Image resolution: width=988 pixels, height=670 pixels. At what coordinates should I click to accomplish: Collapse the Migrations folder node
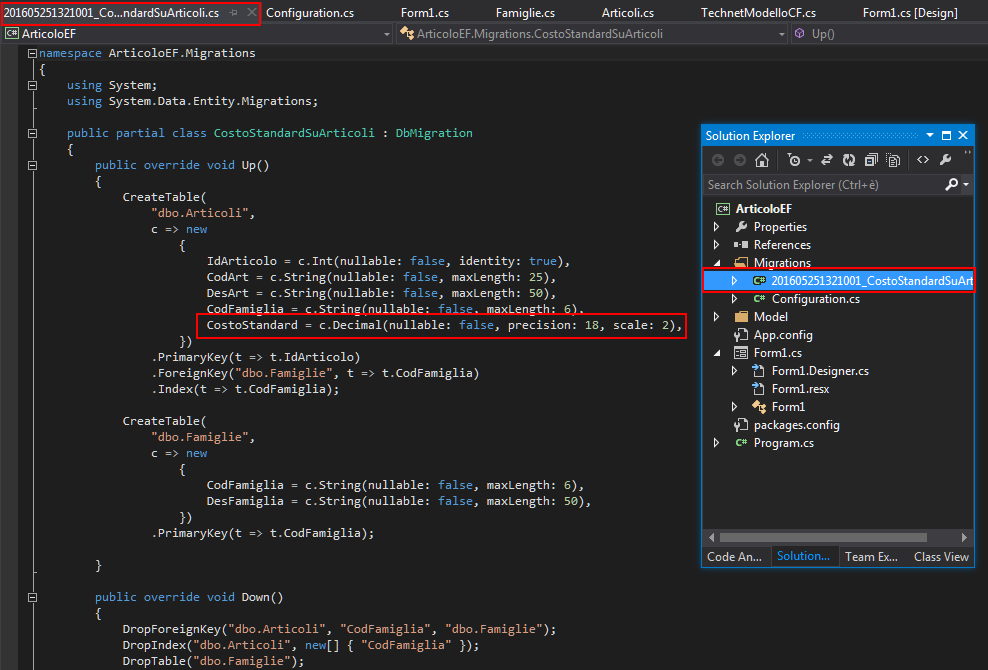pyautogui.click(x=717, y=263)
